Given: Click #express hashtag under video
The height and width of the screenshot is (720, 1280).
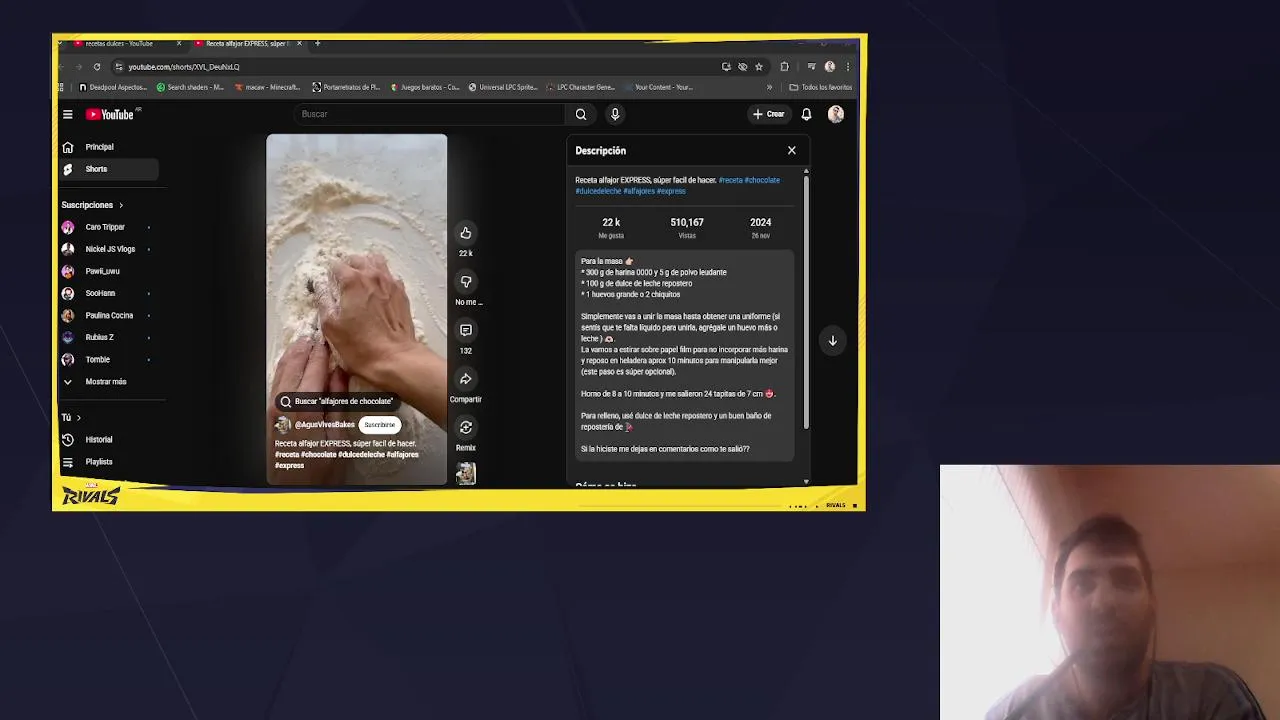Looking at the screenshot, I should 289,466.
